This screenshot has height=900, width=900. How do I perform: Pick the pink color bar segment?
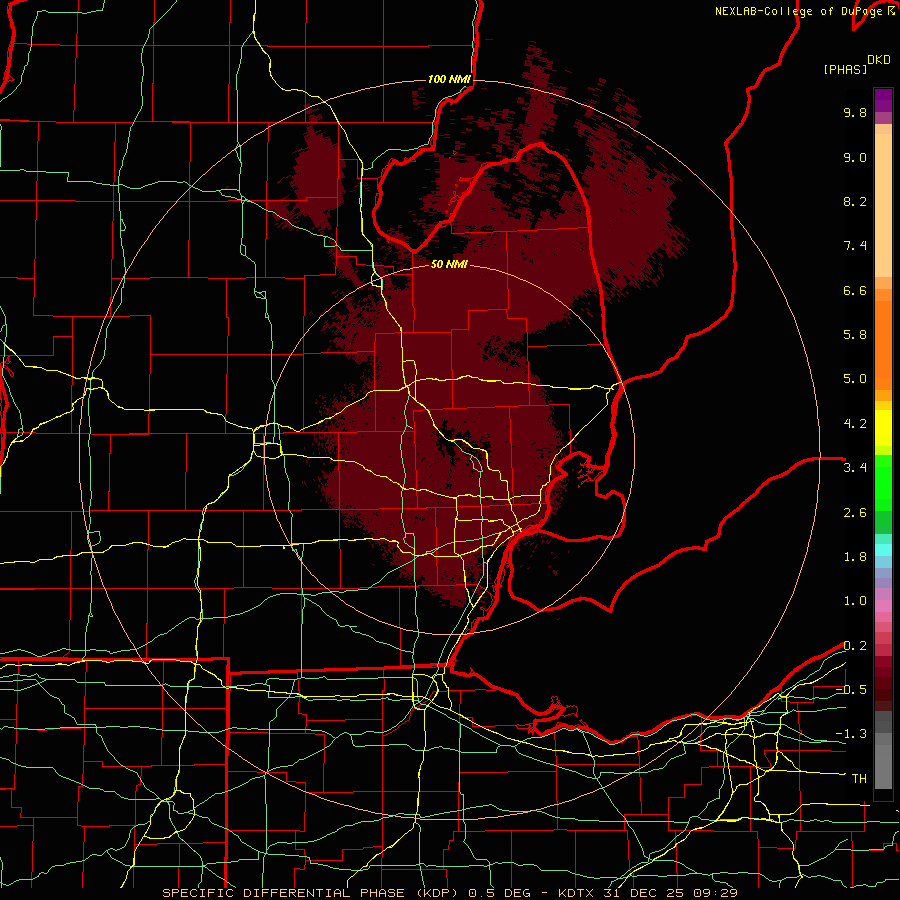883,606
